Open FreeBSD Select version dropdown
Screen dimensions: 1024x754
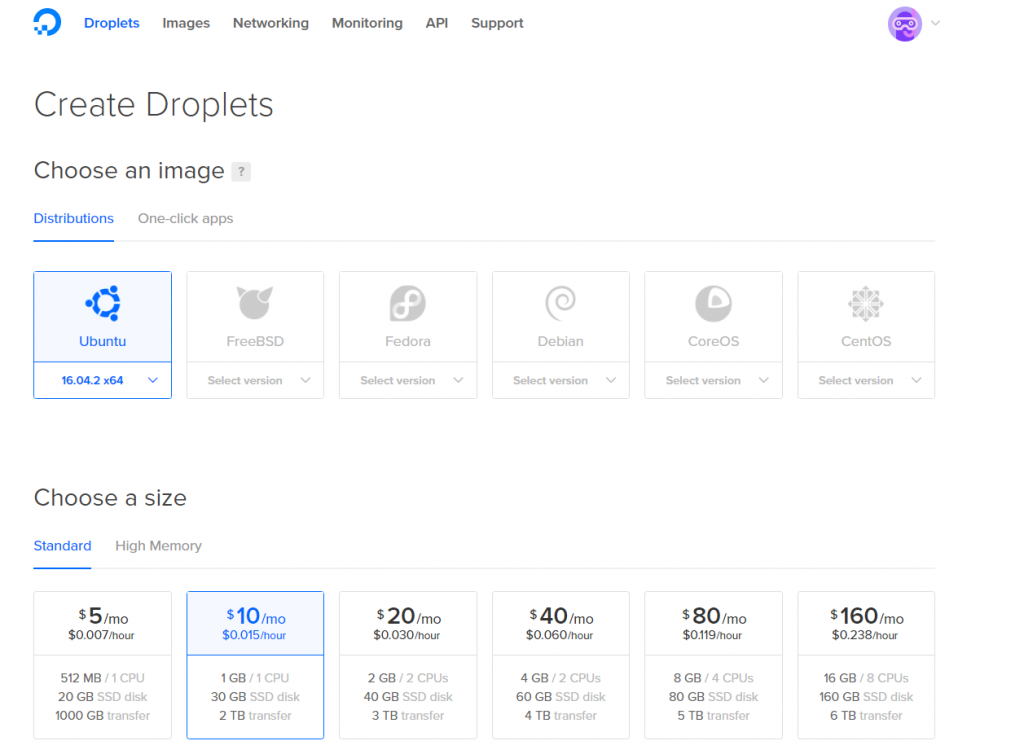click(255, 381)
